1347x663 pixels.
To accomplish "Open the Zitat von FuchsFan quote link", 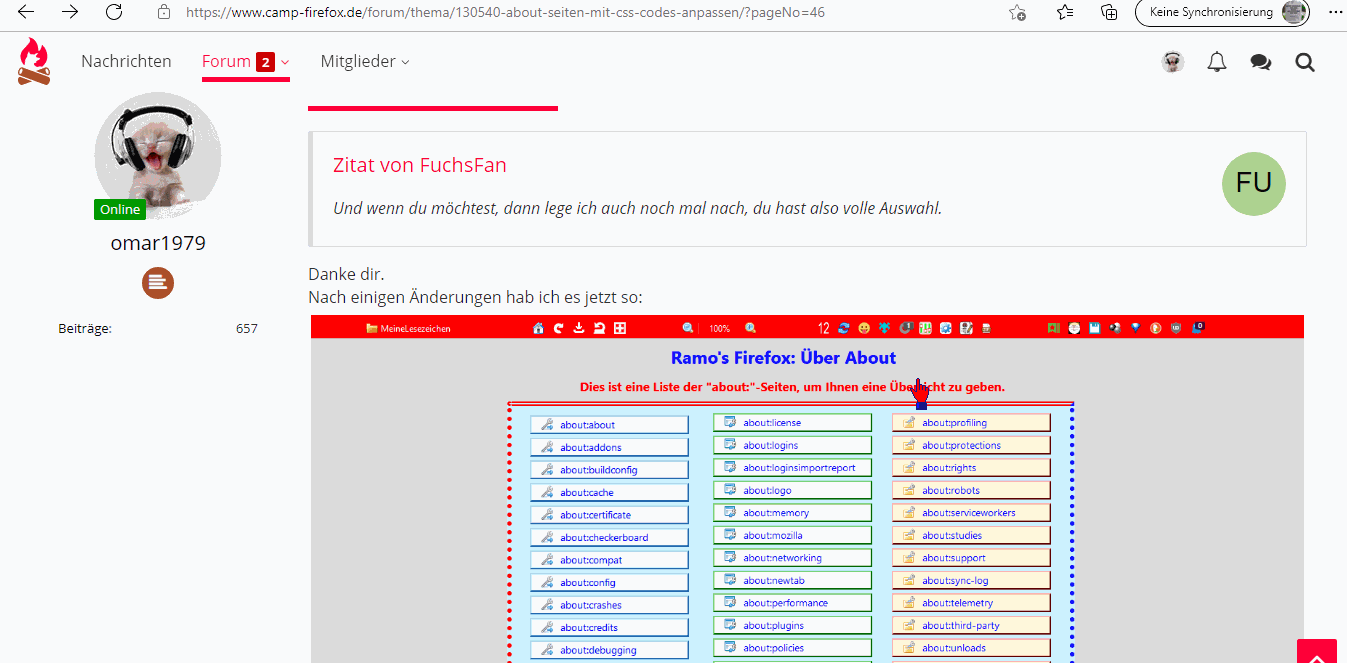I will (x=420, y=165).
